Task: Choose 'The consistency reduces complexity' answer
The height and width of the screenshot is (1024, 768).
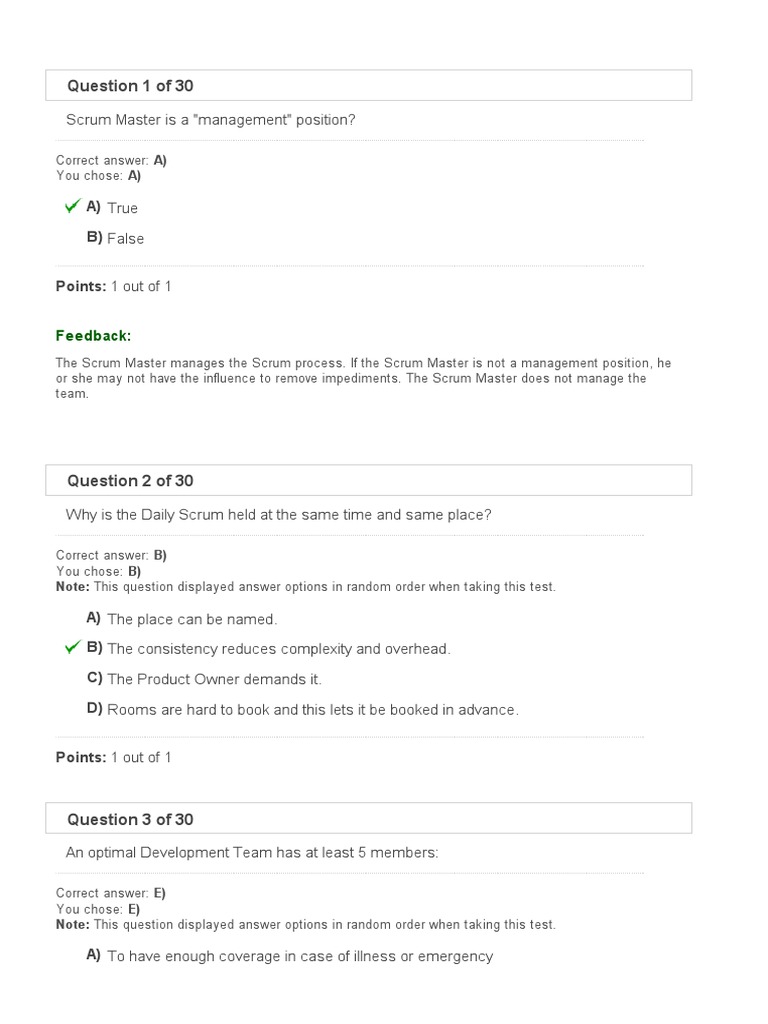Action: pos(278,649)
